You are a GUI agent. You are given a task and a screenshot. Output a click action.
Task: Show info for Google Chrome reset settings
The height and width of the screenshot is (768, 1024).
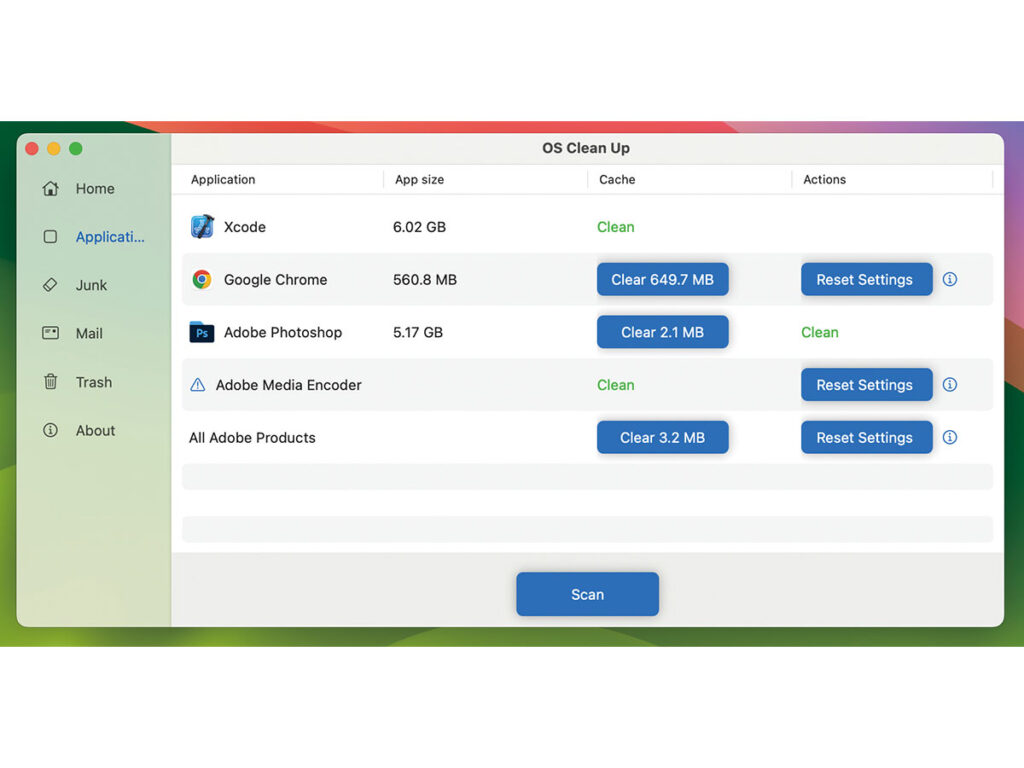[950, 280]
